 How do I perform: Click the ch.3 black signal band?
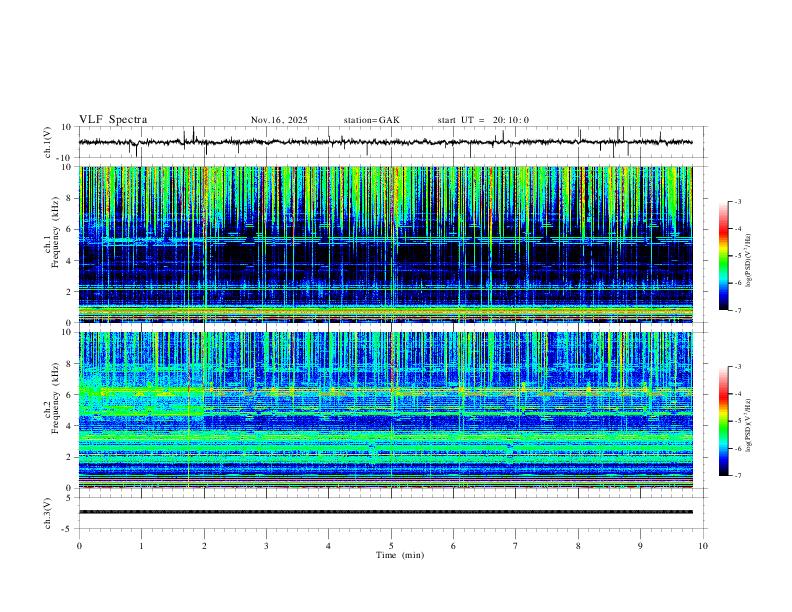point(385,512)
